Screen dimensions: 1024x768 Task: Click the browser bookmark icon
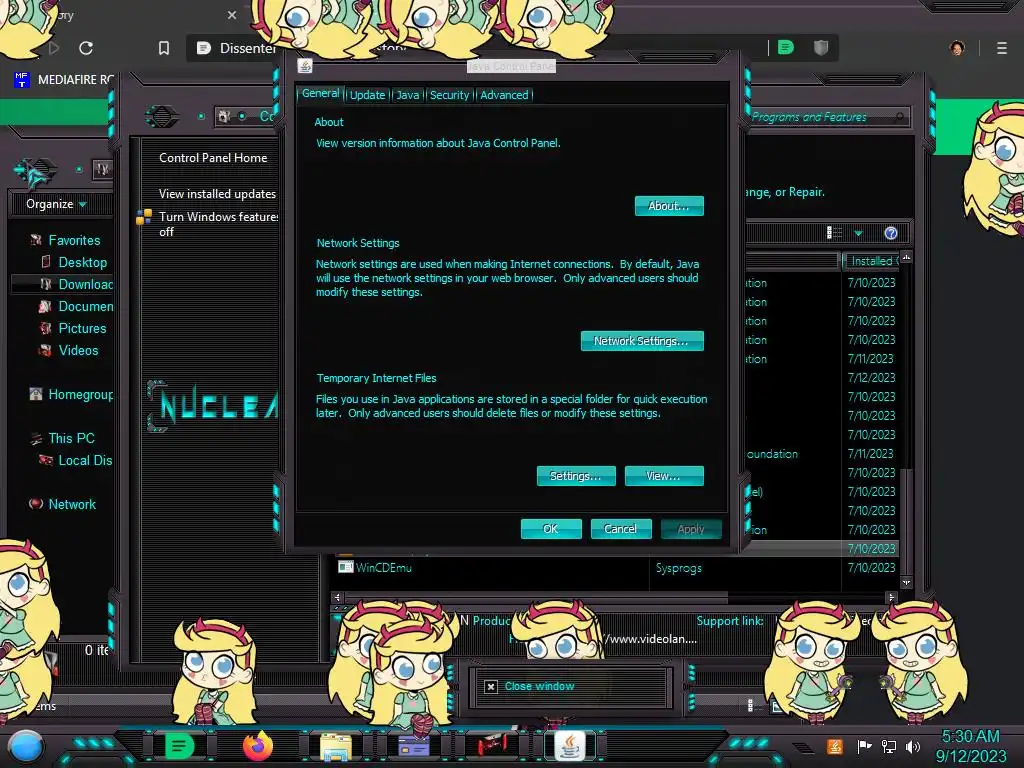pyautogui.click(x=164, y=48)
